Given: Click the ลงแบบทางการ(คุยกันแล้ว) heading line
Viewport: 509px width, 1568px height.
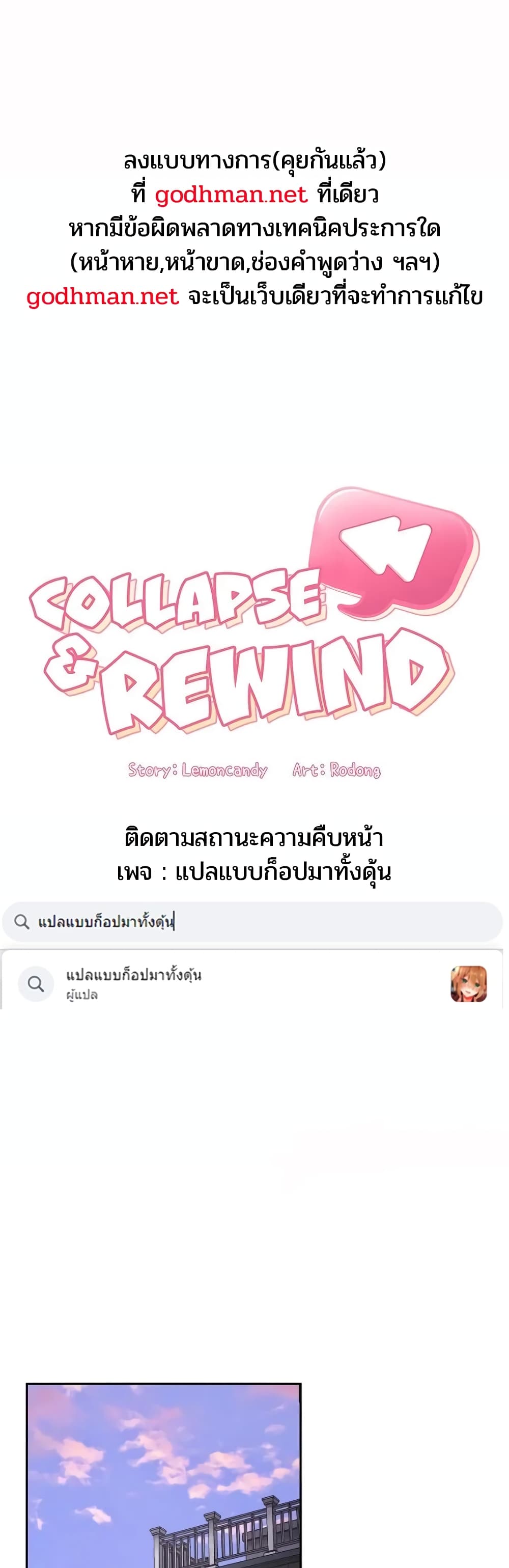Looking at the screenshot, I should click(x=255, y=161).
